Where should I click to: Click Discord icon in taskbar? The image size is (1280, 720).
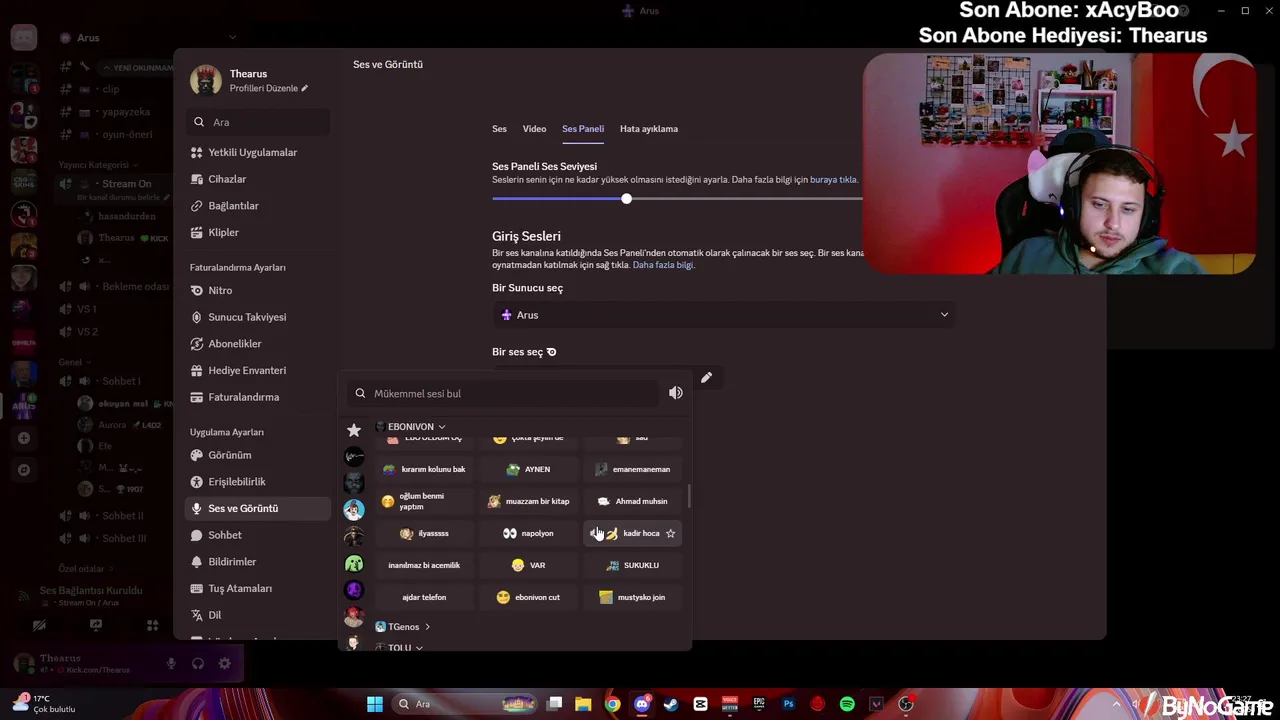pyautogui.click(x=642, y=704)
